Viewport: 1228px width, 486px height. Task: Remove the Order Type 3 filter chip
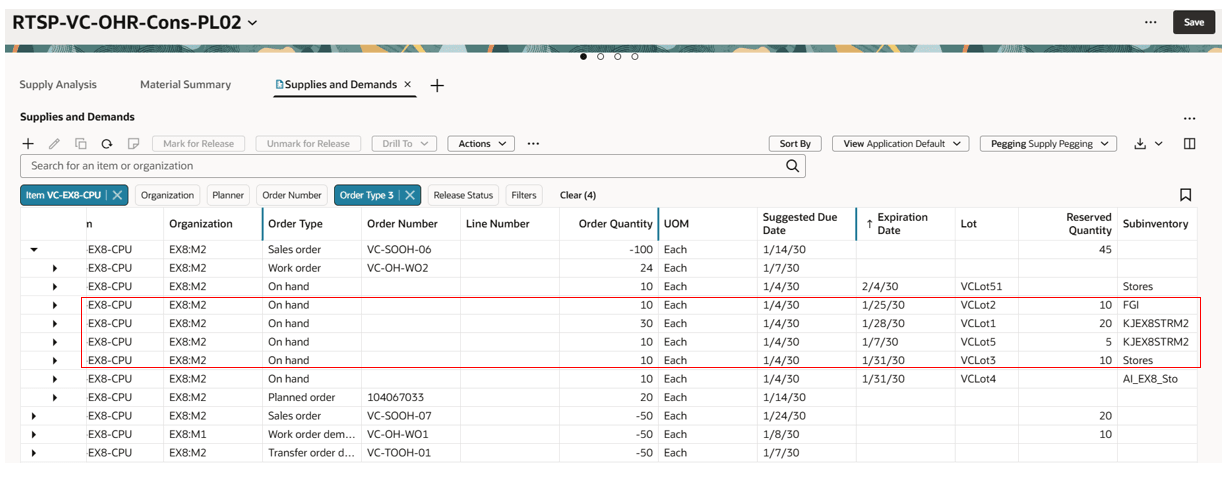409,195
